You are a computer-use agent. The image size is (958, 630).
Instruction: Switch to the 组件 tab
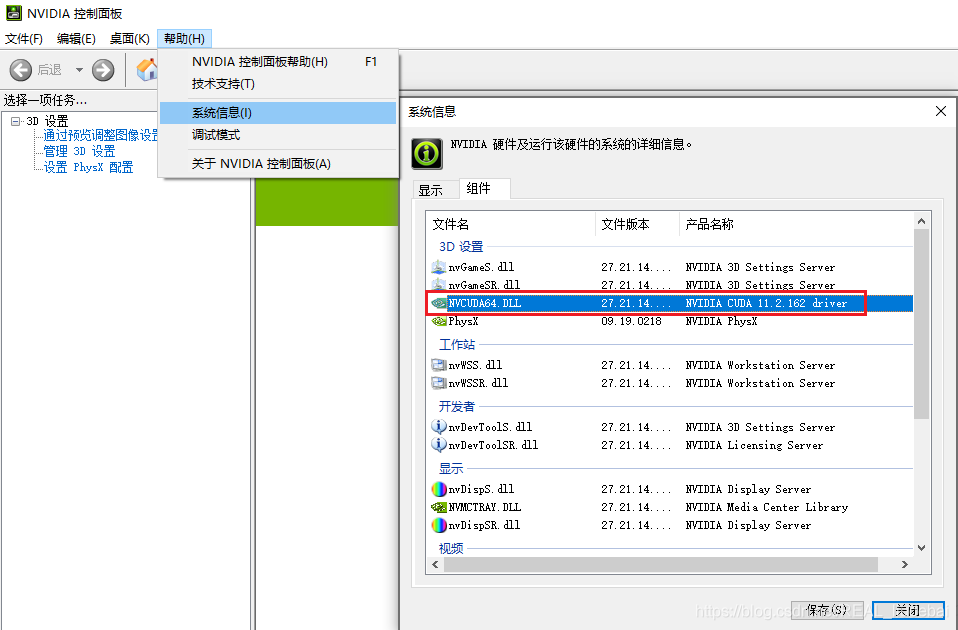[484, 188]
